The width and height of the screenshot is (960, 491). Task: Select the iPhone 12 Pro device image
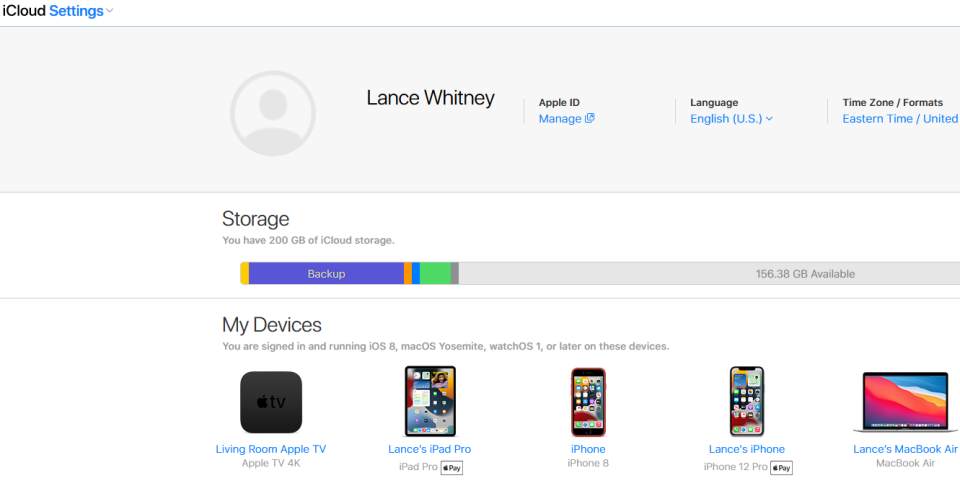(747, 401)
